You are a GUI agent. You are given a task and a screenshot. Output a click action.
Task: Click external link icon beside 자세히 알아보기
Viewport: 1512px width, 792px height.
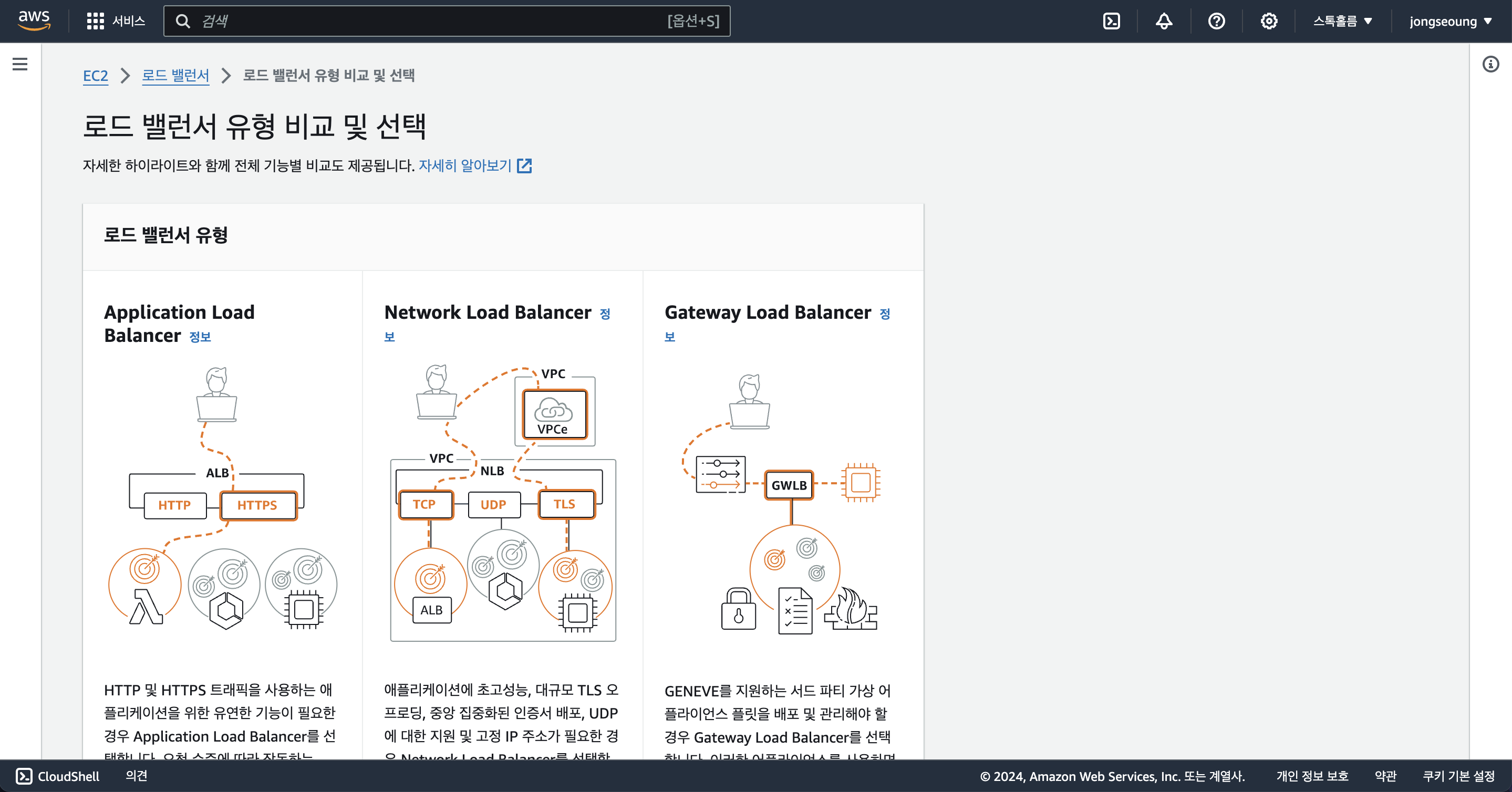point(524,166)
